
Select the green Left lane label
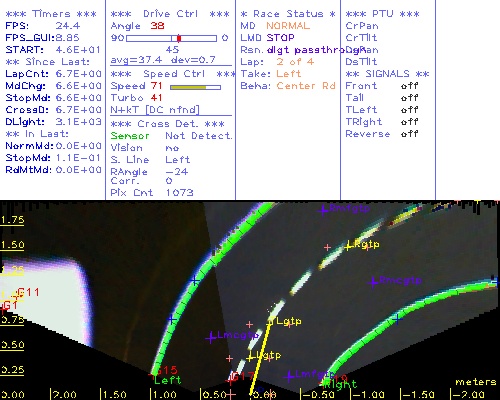[168, 380]
